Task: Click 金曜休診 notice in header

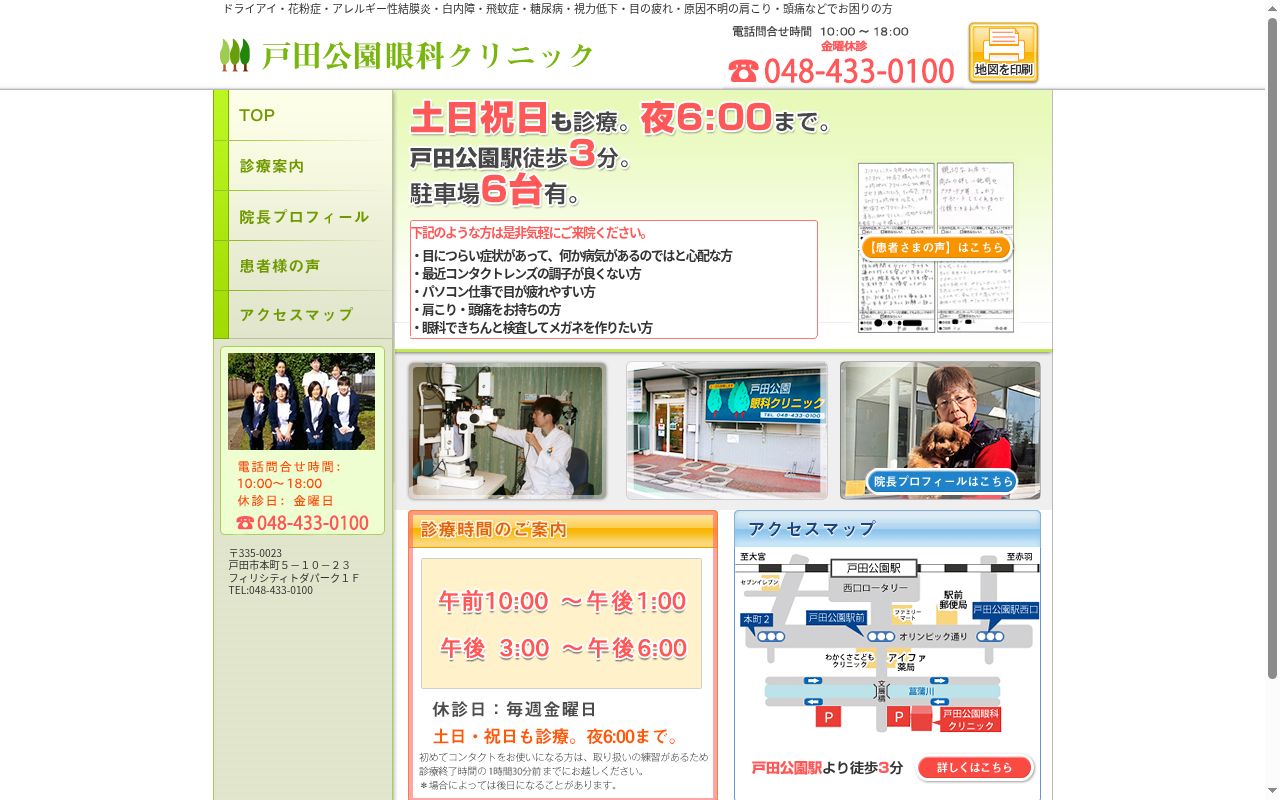Action: coord(844,46)
